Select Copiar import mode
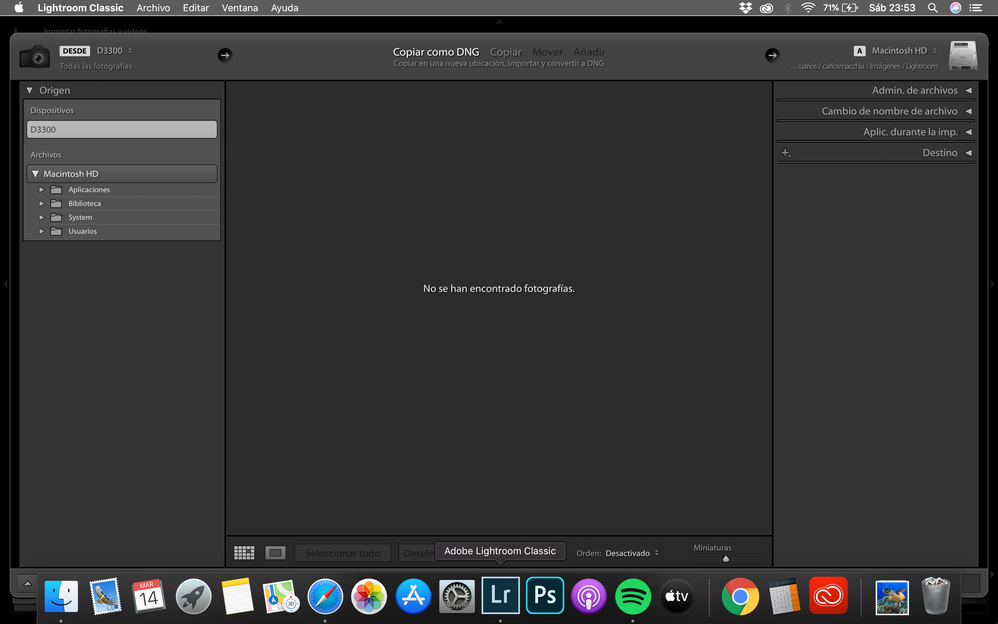Image resolution: width=998 pixels, height=624 pixels. [505, 52]
